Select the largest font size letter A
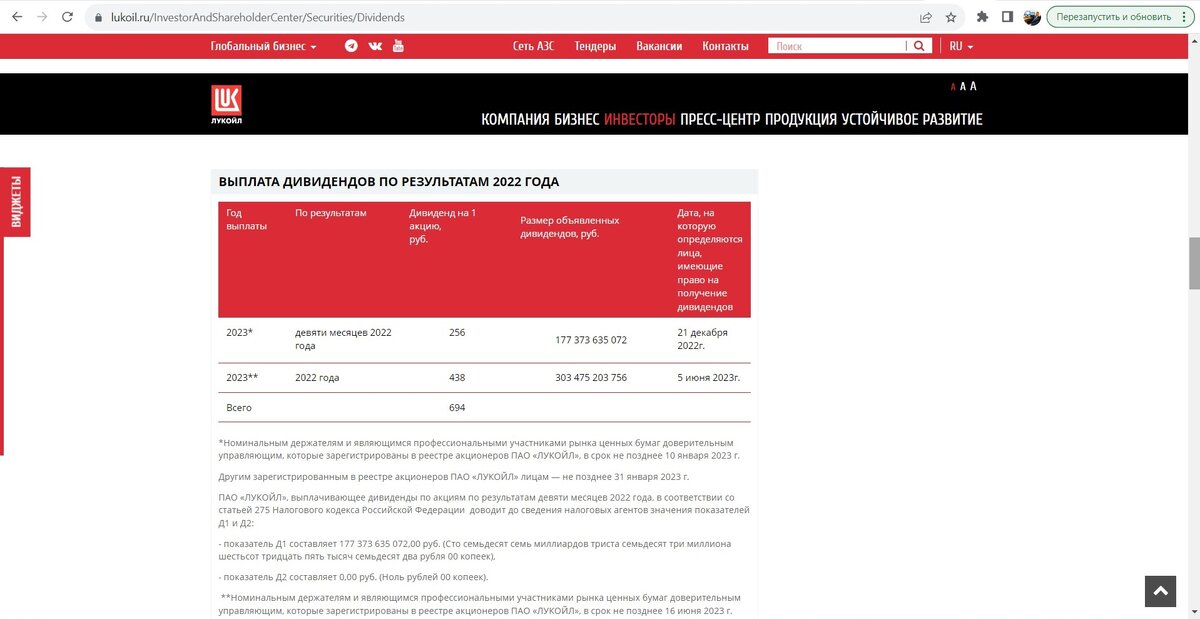 (x=973, y=86)
